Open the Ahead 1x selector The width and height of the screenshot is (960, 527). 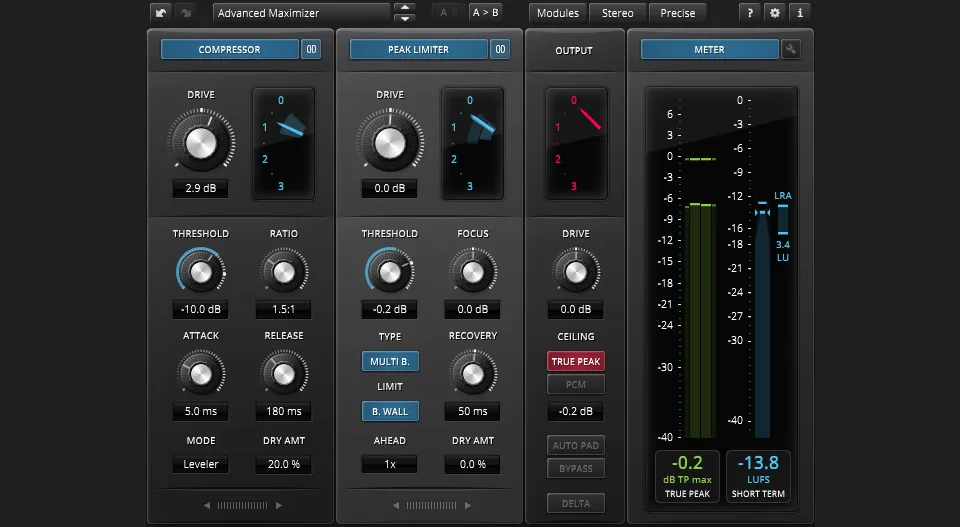pyautogui.click(x=389, y=464)
